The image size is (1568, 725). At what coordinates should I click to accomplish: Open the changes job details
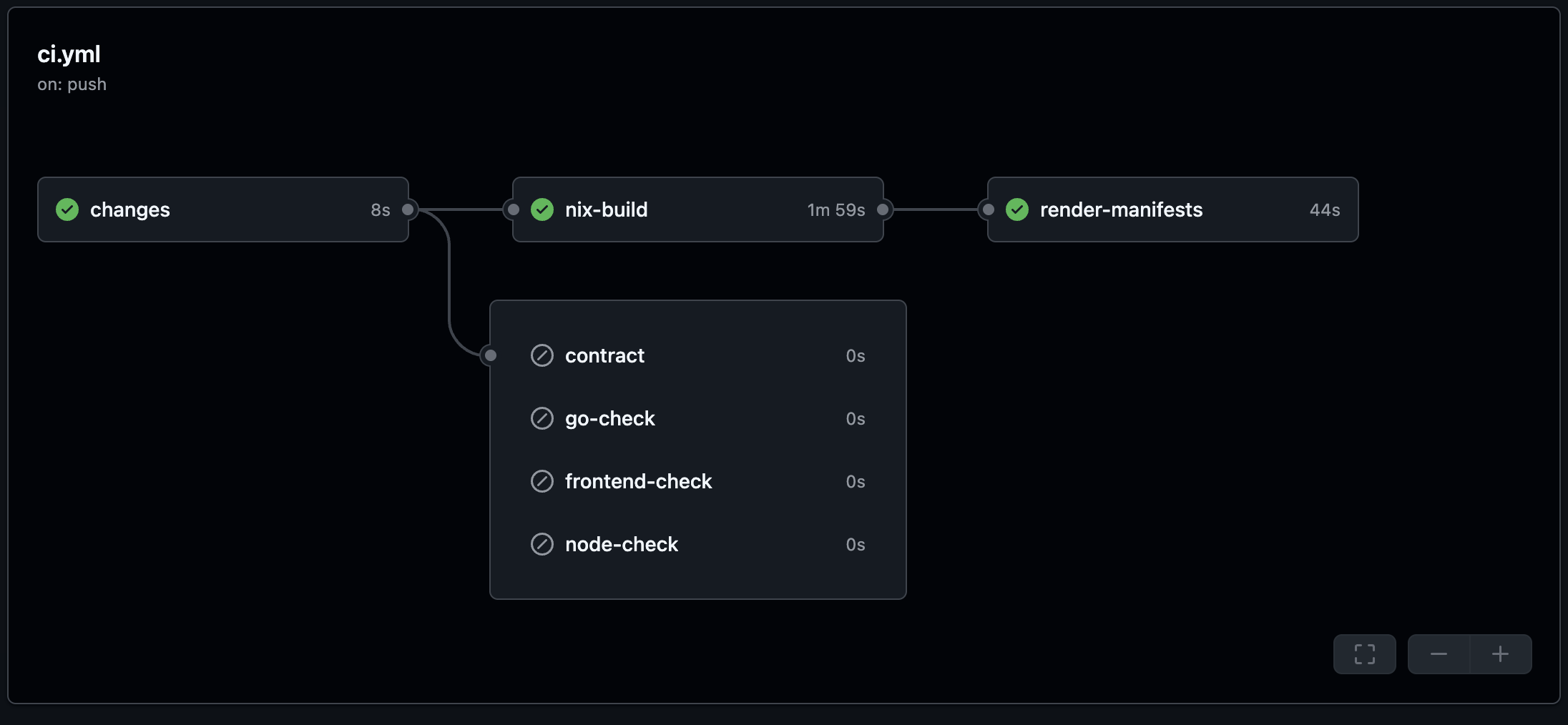(x=130, y=209)
